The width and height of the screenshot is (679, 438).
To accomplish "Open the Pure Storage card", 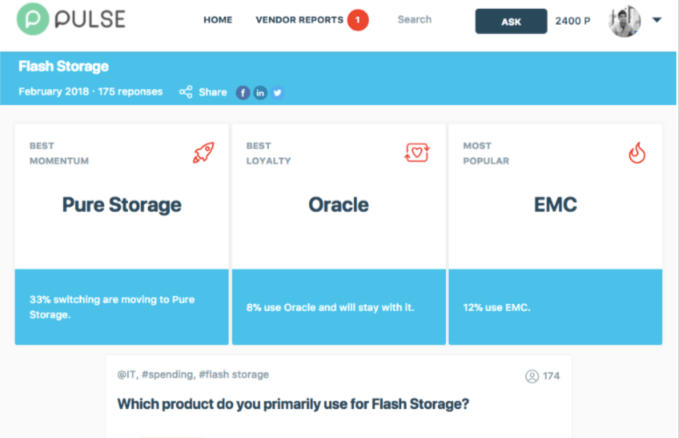I will coord(122,205).
